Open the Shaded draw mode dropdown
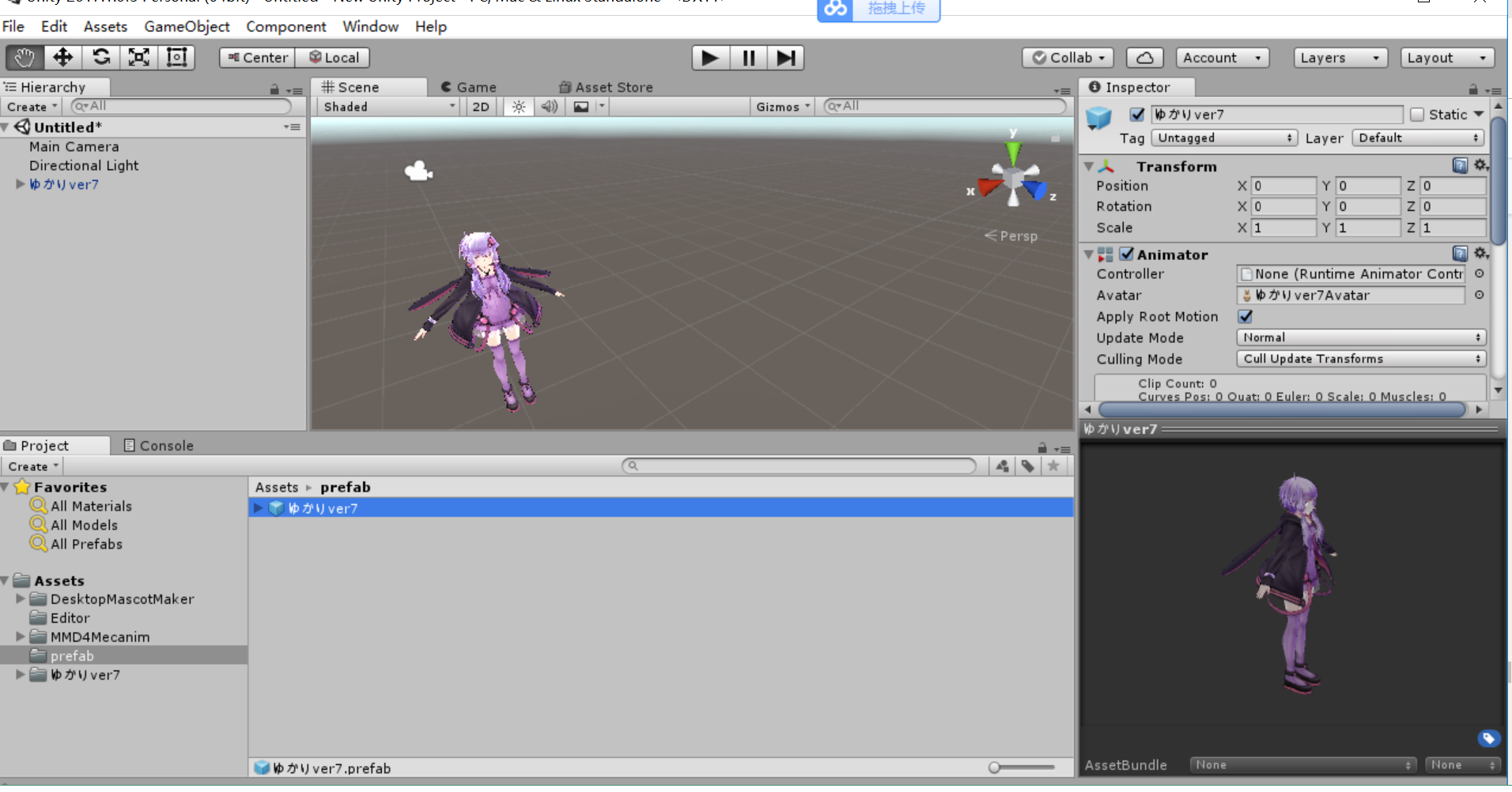The height and width of the screenshot is (792, 1512). pyautogui.click(x=389, y=107)
